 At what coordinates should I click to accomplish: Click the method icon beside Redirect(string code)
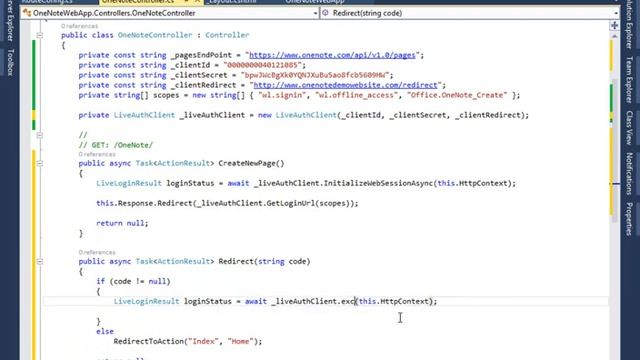(325, 13)
